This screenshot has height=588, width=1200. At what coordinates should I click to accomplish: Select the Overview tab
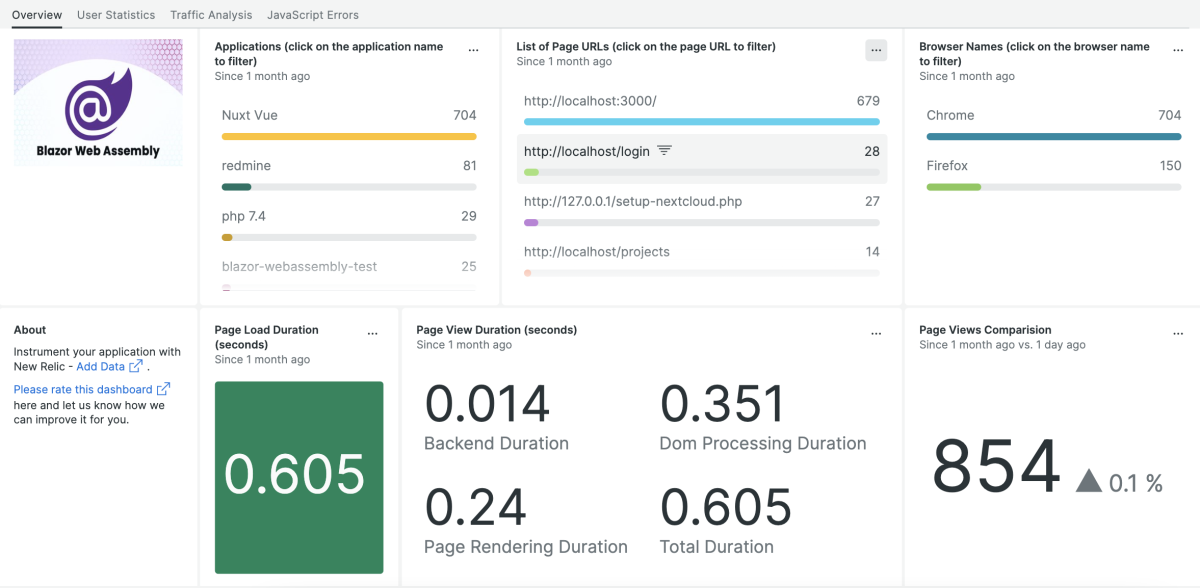(37, 15)
